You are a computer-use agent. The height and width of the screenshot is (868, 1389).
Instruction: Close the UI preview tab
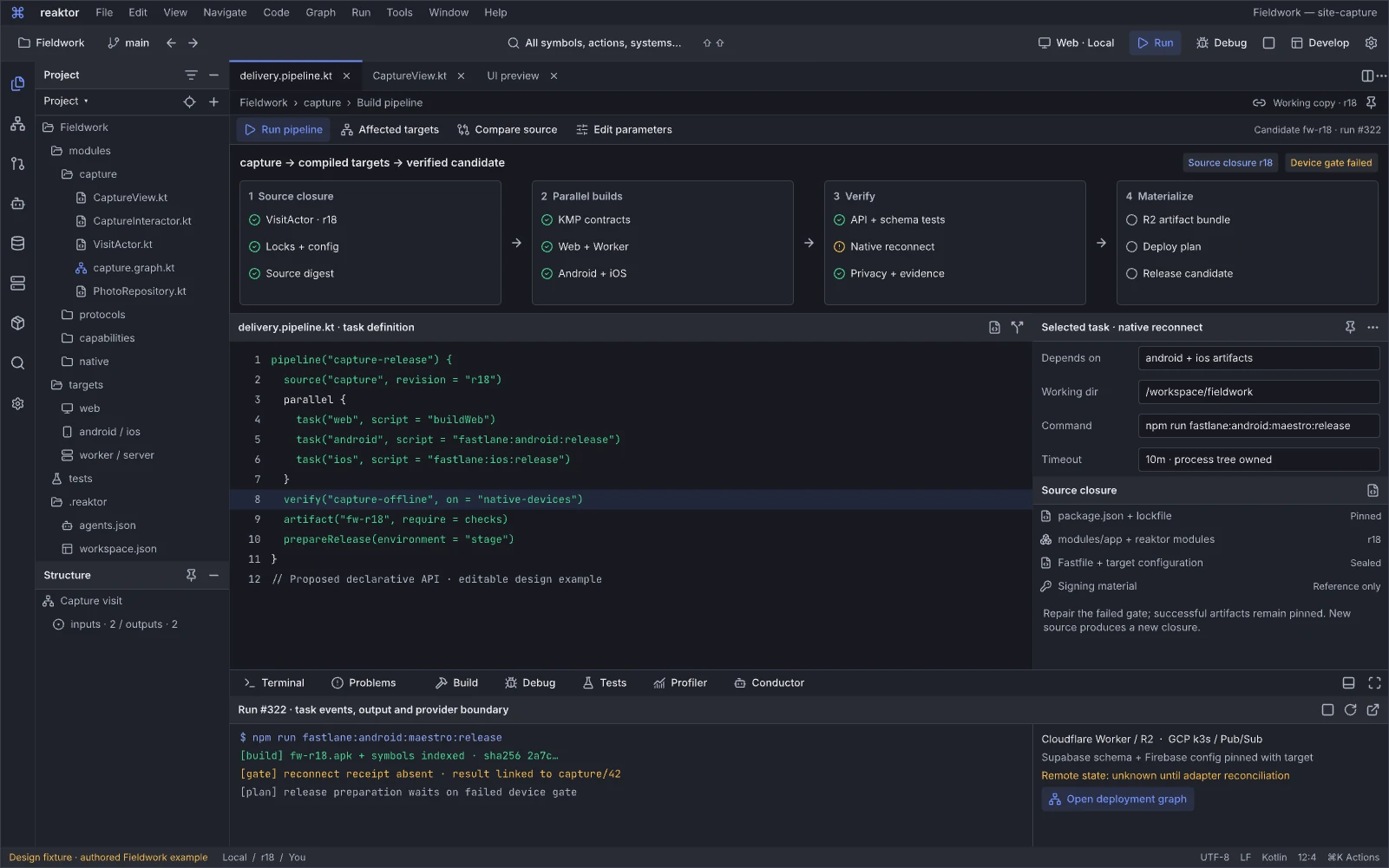click(554, 76)
